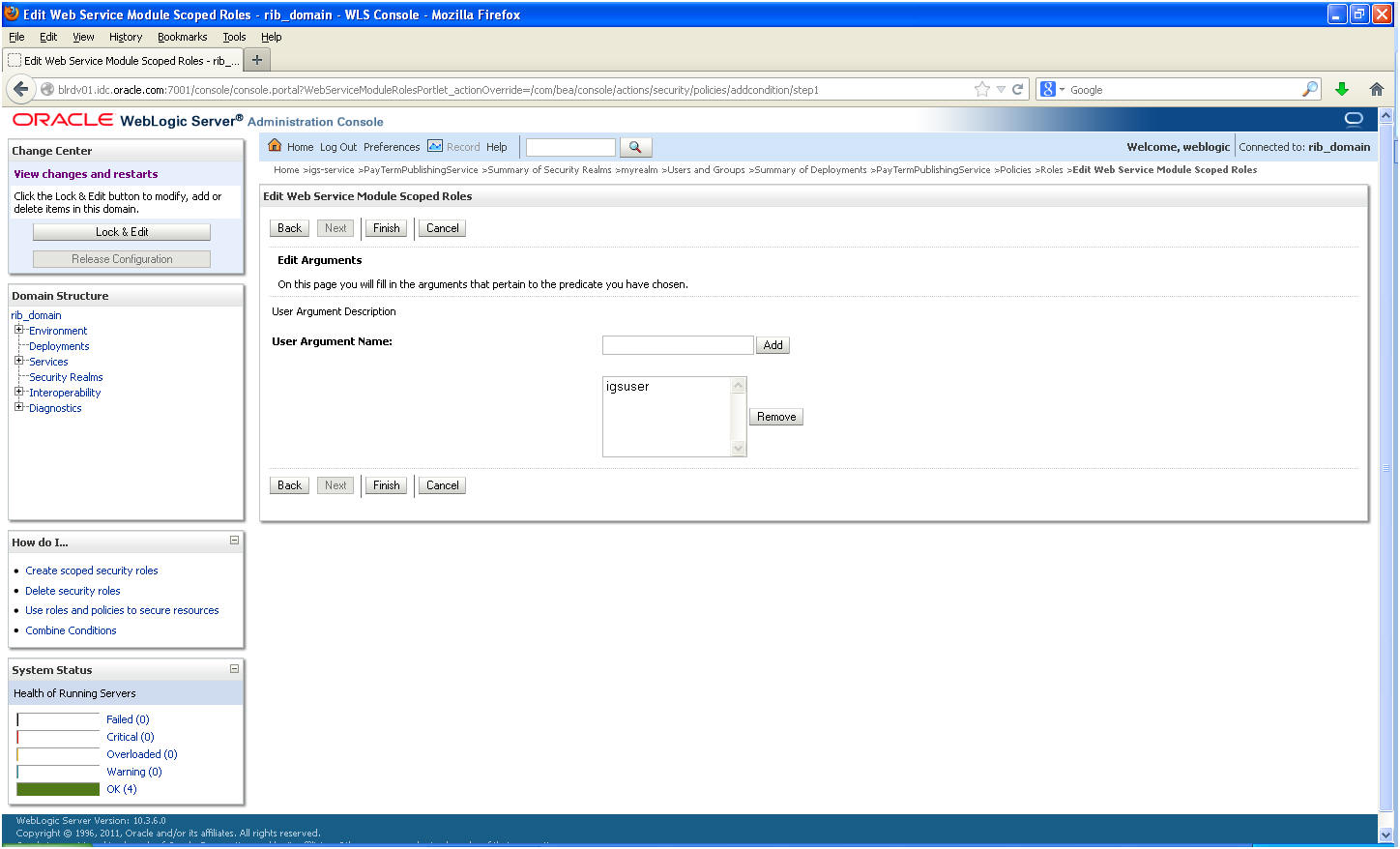This screenshot has width=1400, height=849.
Task: Click the Log Out link
Action: (x=338, y=147)
